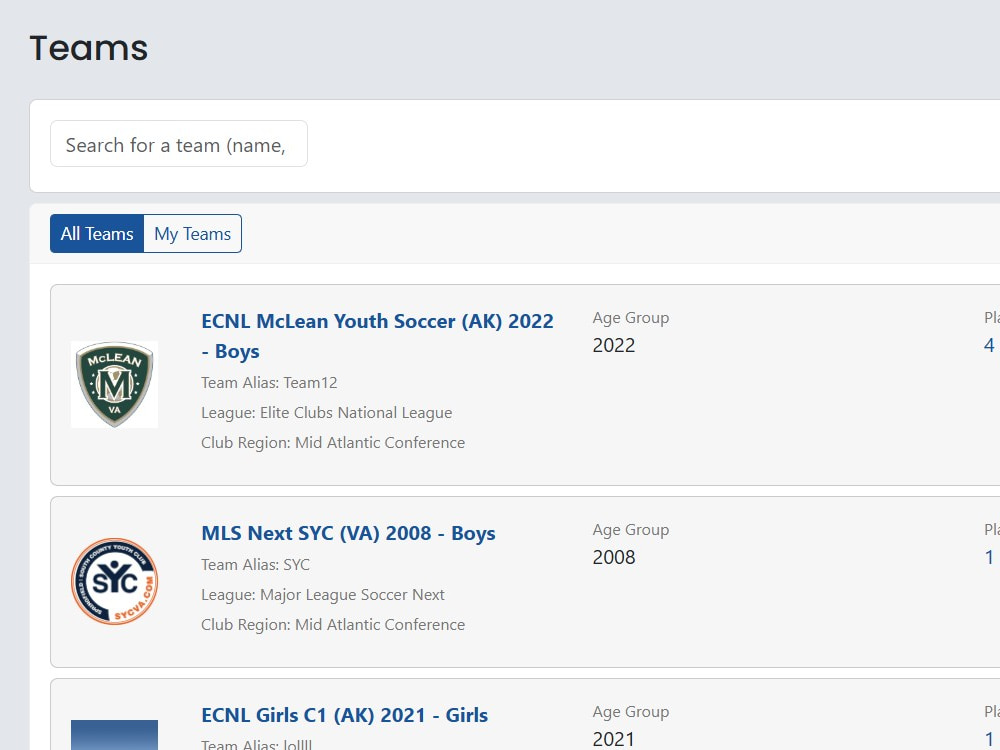Click League: Major League Soccer Next text

[x=323, y=594]
